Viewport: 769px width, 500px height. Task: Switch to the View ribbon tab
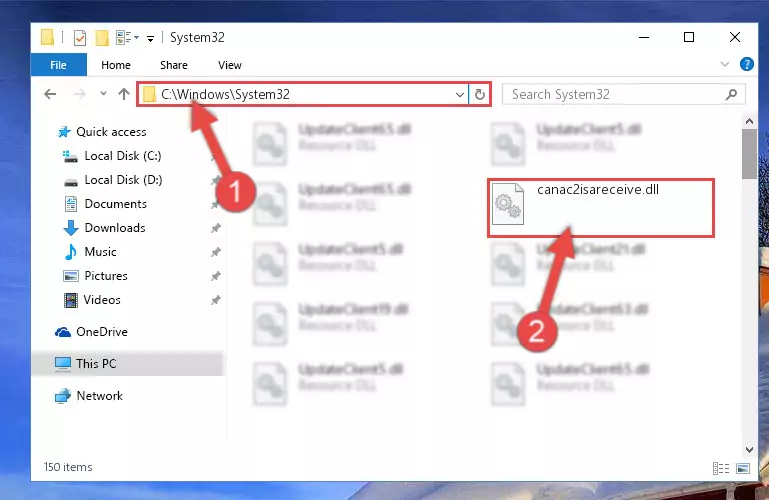[x=230, y=65]
